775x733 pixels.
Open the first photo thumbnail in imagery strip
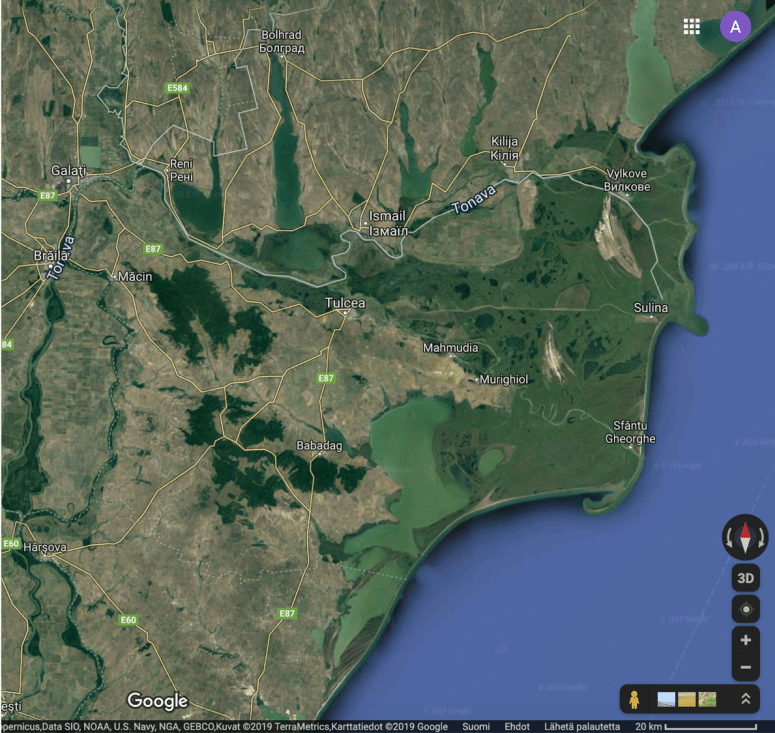tap(666, 699)
